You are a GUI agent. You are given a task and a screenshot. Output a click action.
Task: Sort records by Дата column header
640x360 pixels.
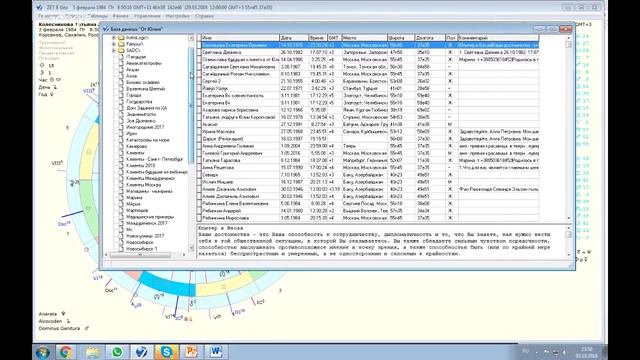(x=293, y=38)
